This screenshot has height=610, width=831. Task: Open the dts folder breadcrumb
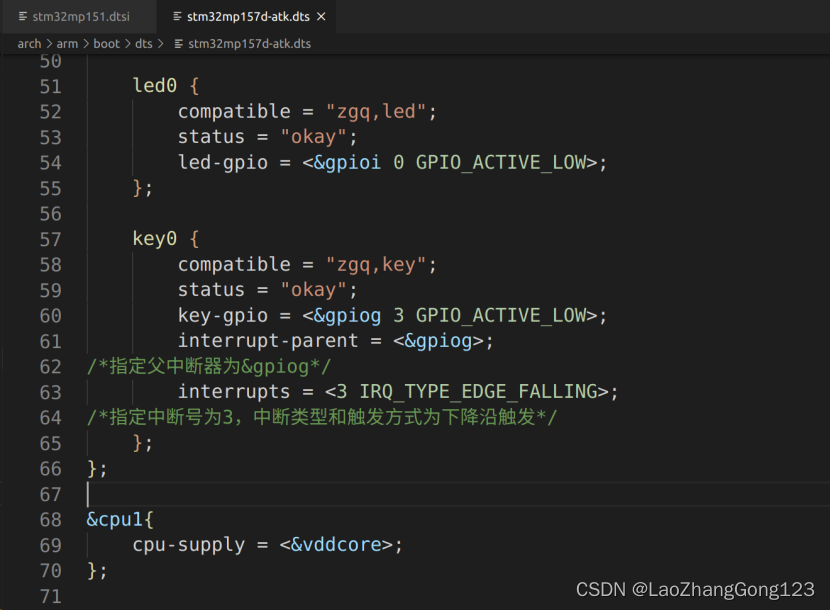tap(144, 43)
